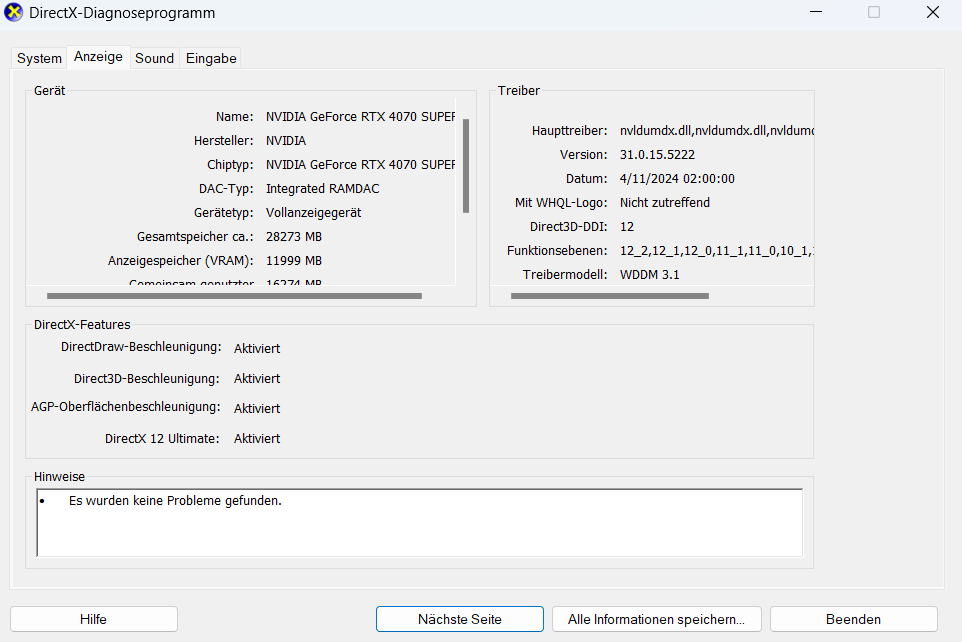962x642 pixels.
Task: Click the Treibermodell value WDDM 3.1
Action: pos(650,274)
